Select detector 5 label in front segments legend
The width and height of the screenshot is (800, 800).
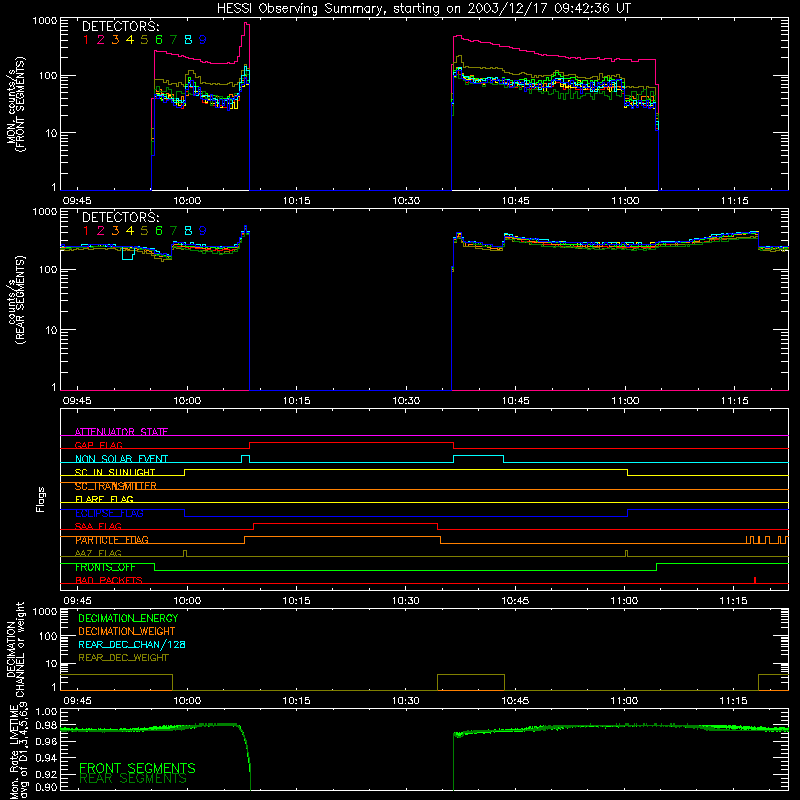144,40
